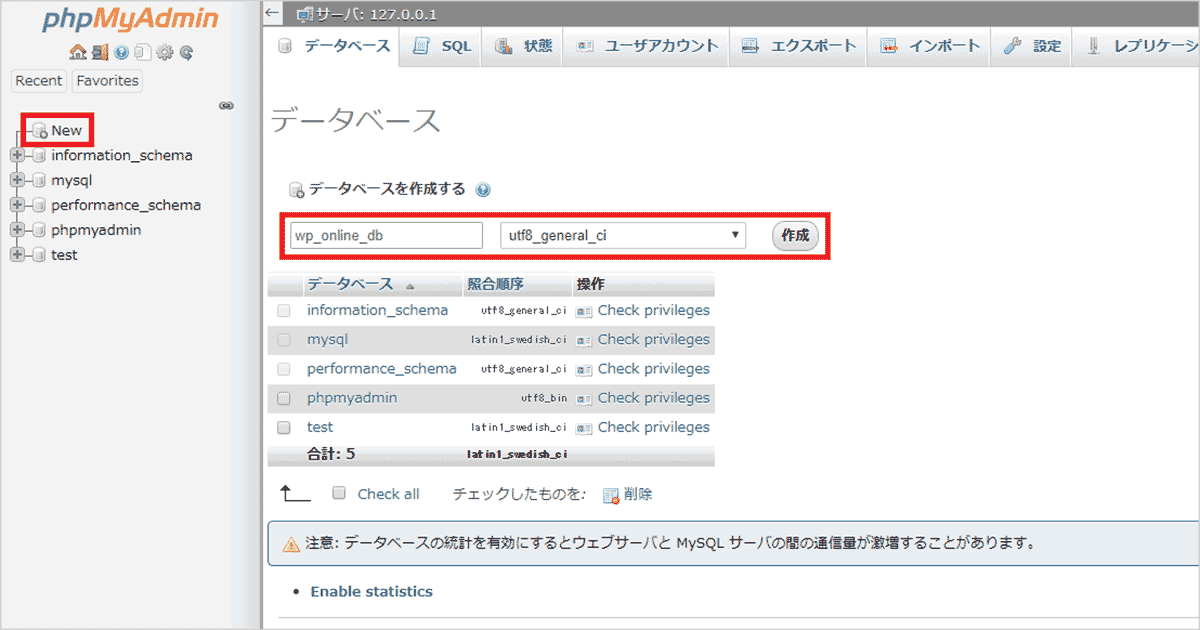Viewport: 1200px width, 630px height.
Task: Click the phpMyAdmin home icon
Action: click(77, 52)
